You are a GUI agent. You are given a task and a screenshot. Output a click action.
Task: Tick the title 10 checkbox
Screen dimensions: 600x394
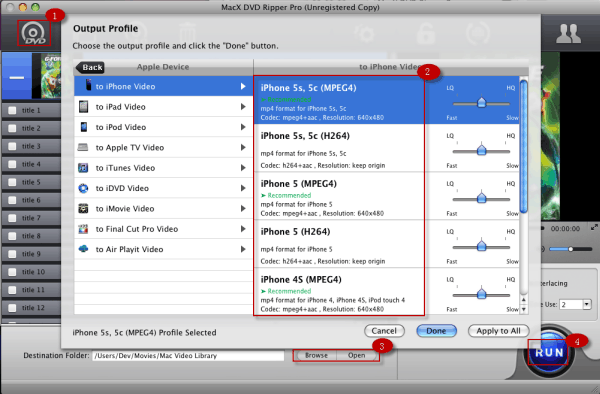click(x=12, y=272)
